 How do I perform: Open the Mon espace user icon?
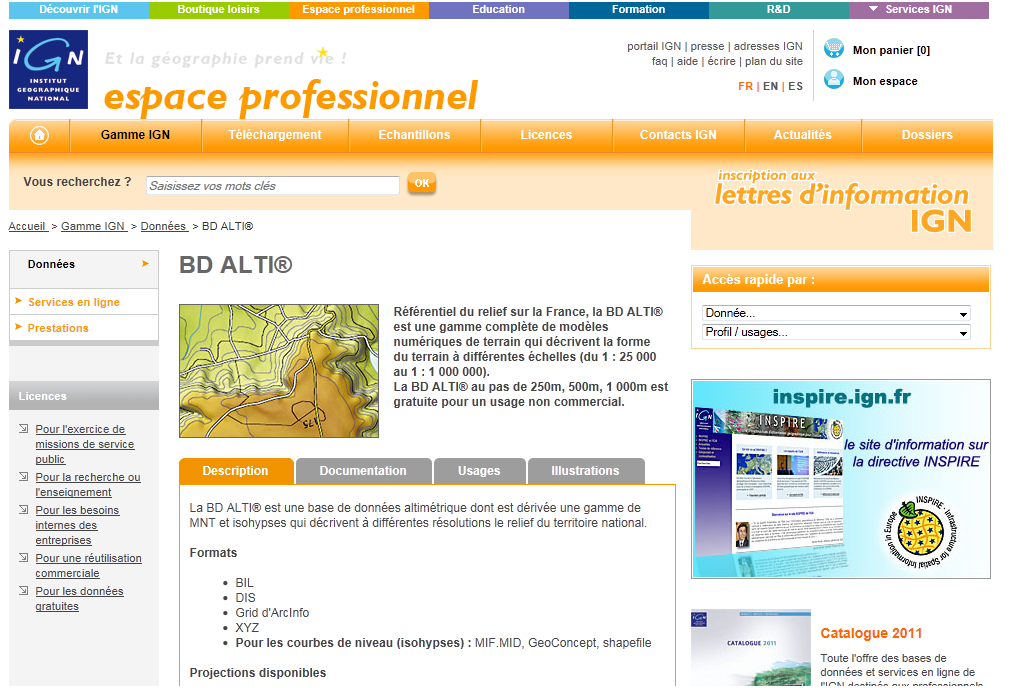pos(833,79)
